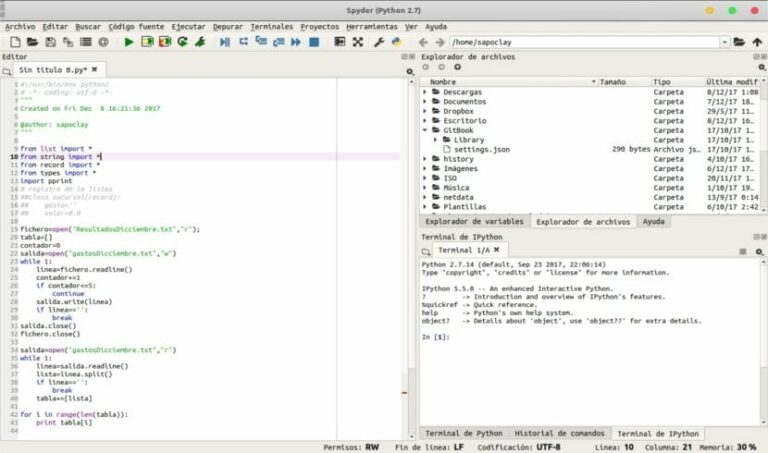This screenshot has width=768, height=453.
Task: Select the netdata folder row
Action: click(591, 197)
